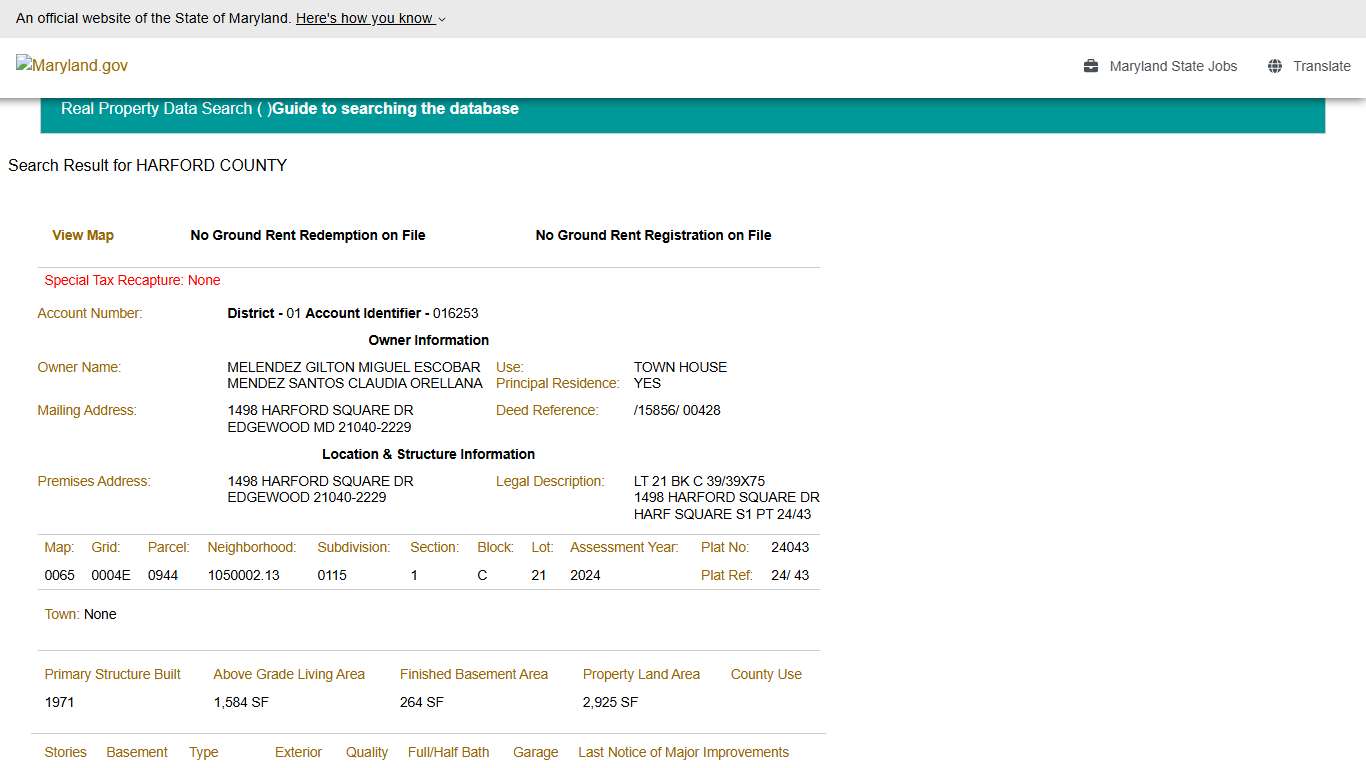This screenshot has height=768, width=1366.
Task: Click No Ground Rent Redemption on File
Action: pyautogui.click(x=308, y=235)
